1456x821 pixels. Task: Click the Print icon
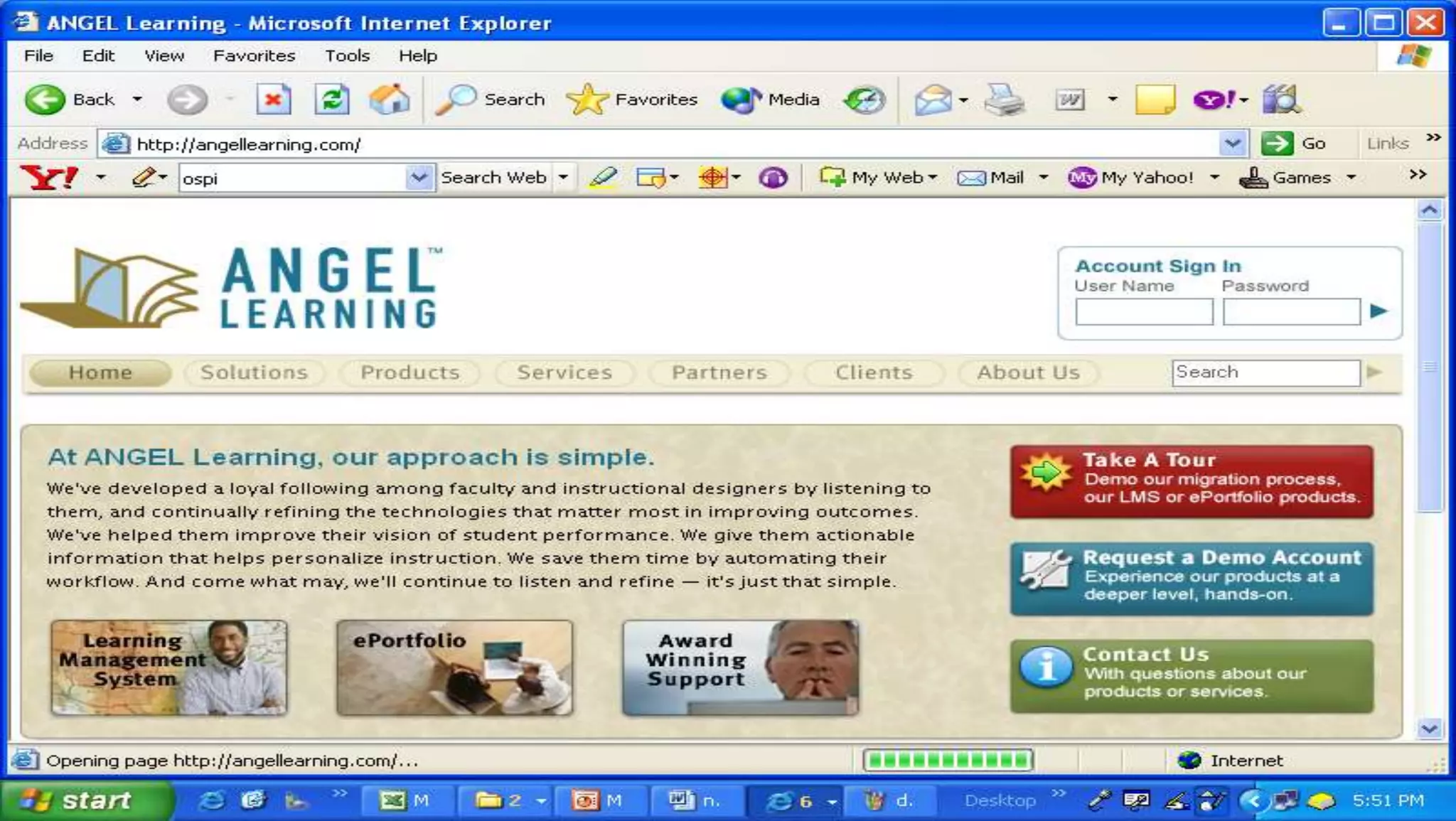point(1004,100)
